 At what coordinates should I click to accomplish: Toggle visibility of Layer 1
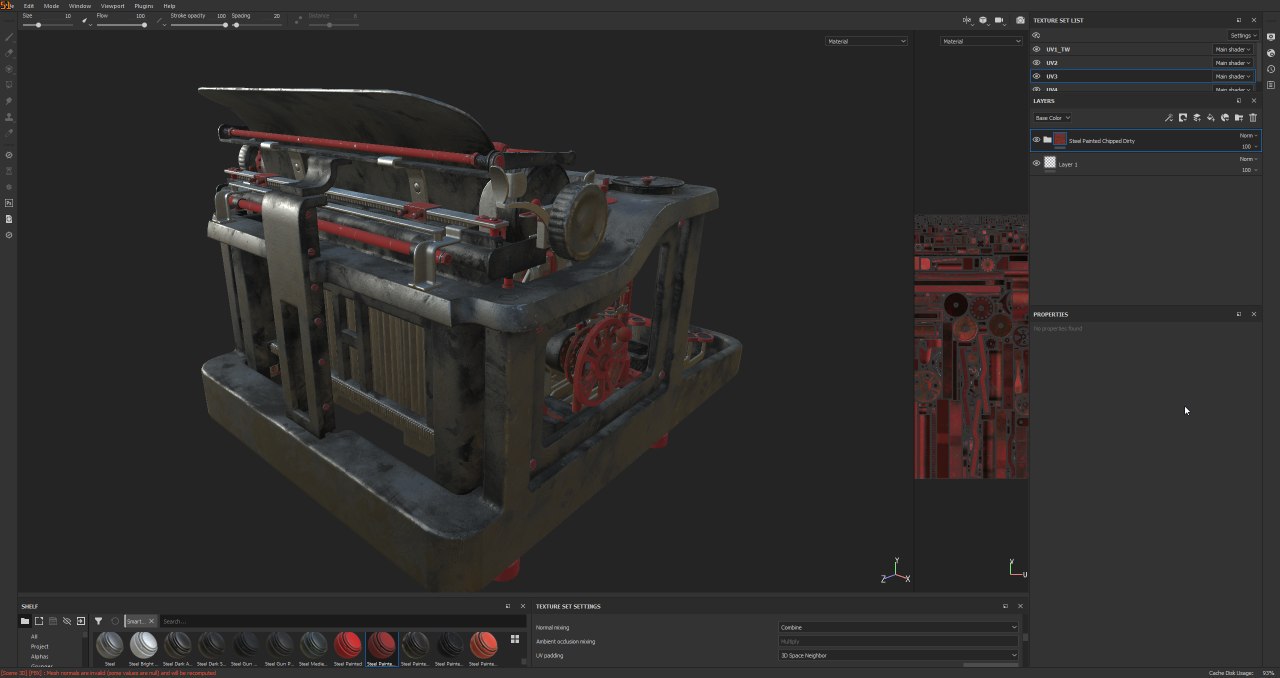pyautogui.click(x=1036, y=163)
